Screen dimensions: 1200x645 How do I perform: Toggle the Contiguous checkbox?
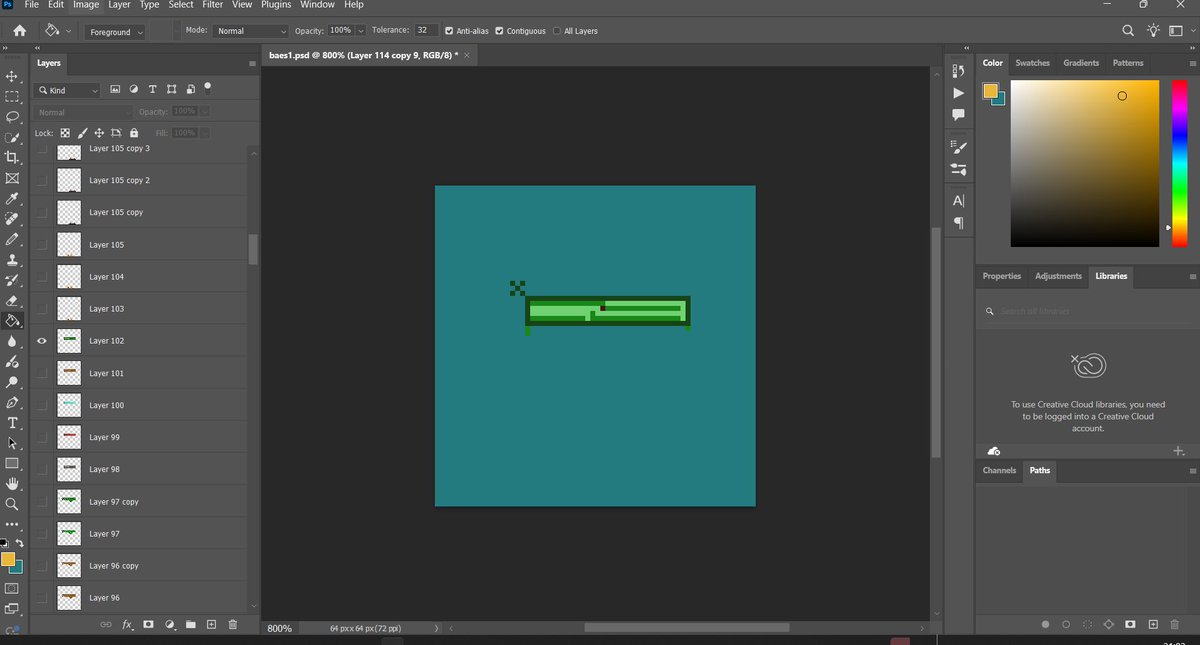click(x=499, y=31)
